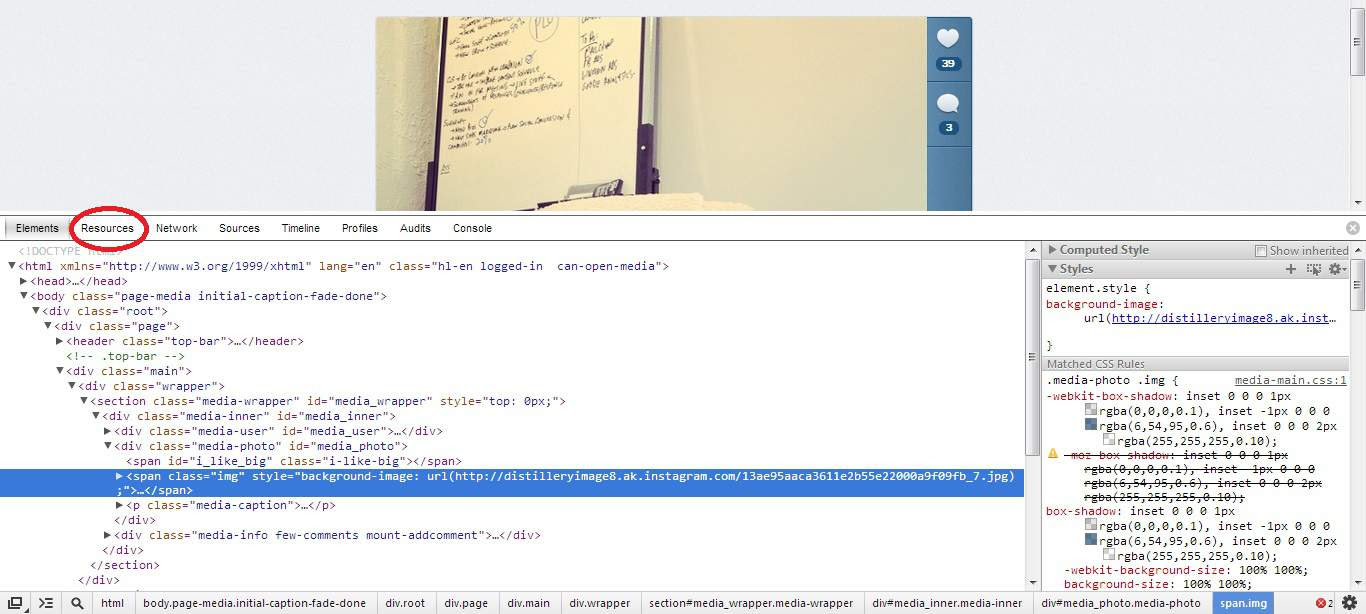Open the Network tab
Screen dimensions: 1366x614
[176, 228]
